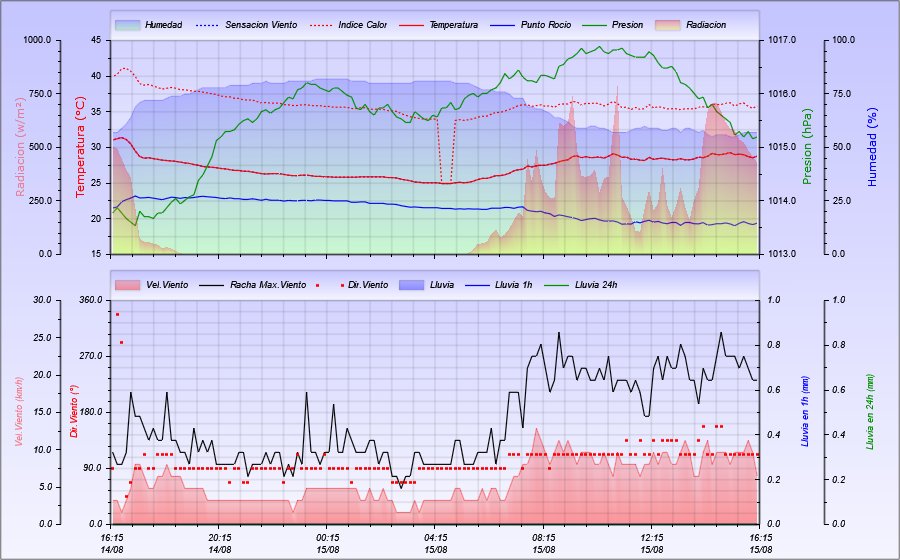The image size is (900, 560).
Task: Click the '16:15 14/08' start time label
Action: (112, 544)
